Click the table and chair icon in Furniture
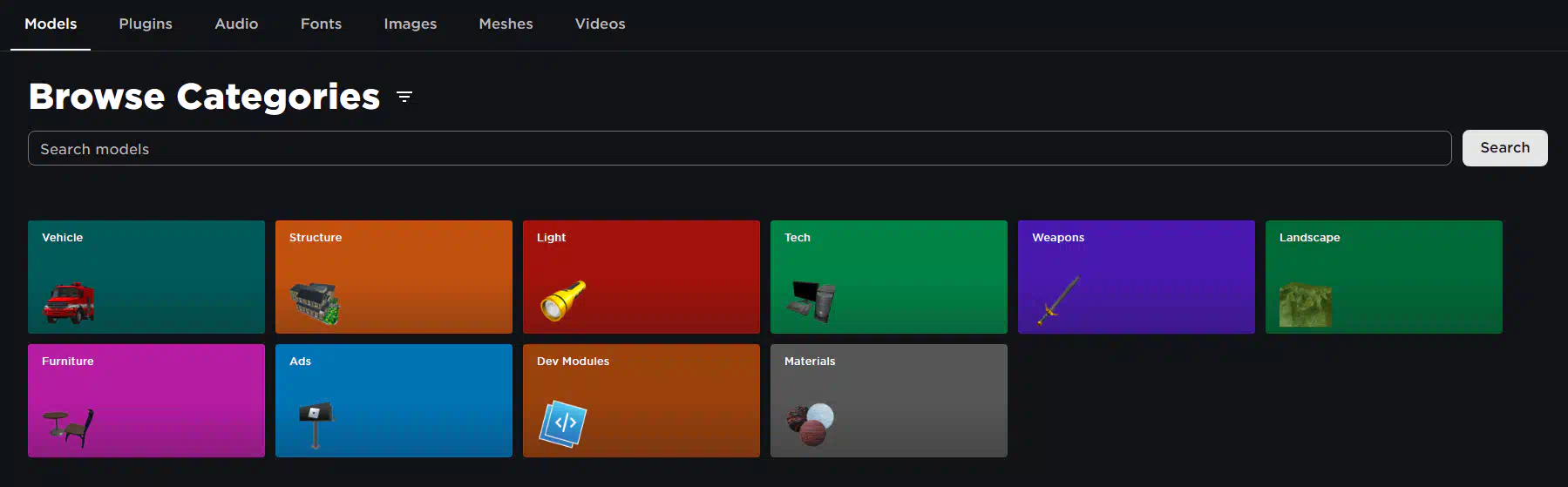 point(68,428)
